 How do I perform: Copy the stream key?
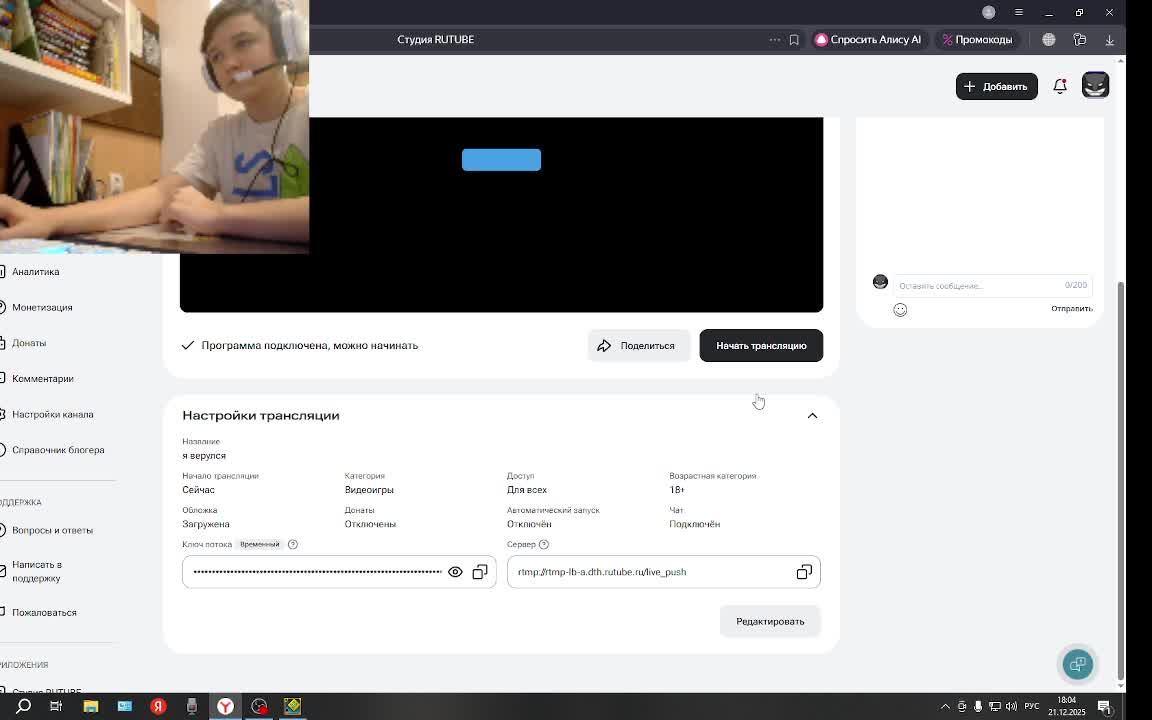480,572
